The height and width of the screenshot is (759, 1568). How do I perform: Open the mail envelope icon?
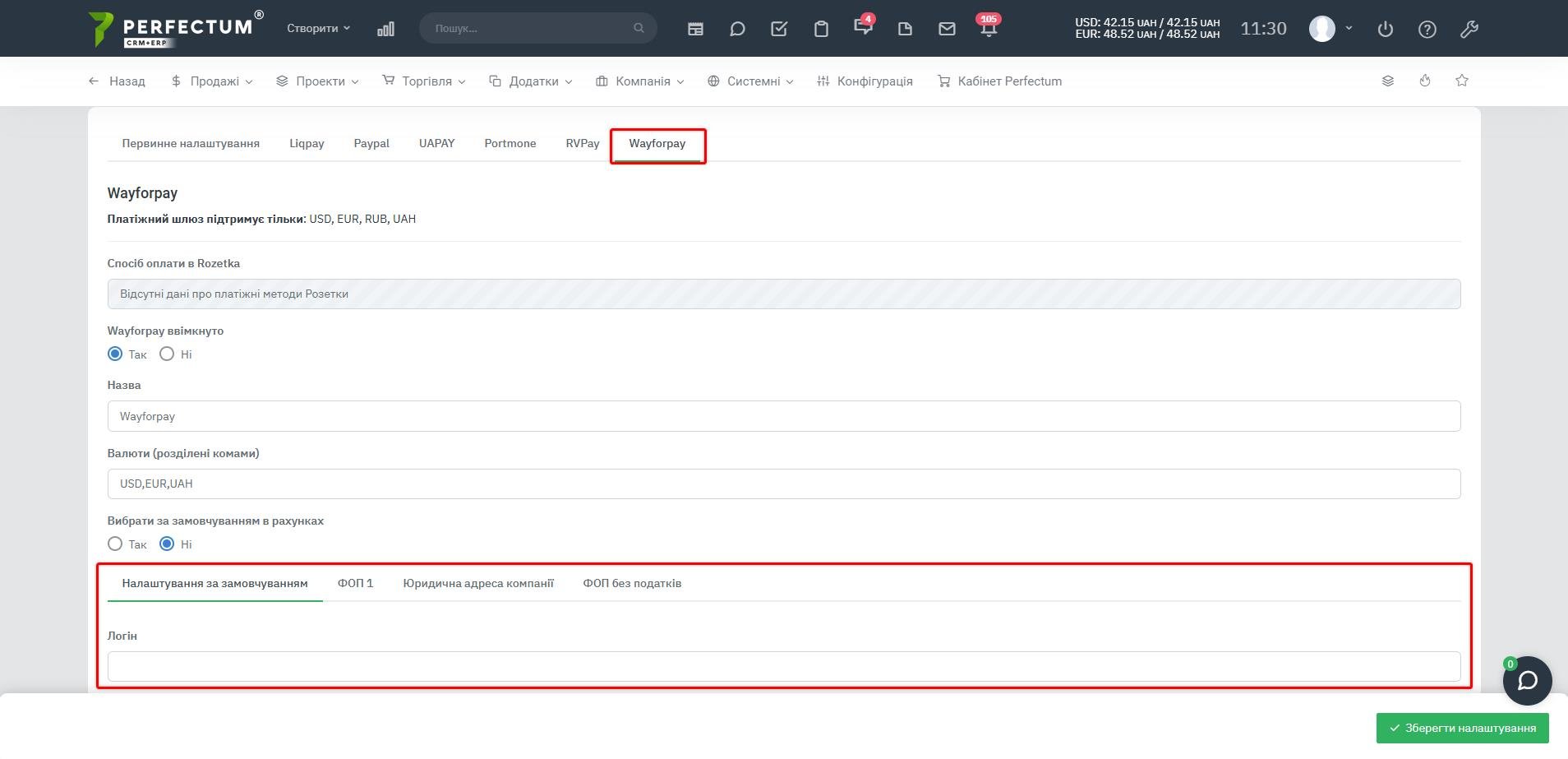[947, 29]
